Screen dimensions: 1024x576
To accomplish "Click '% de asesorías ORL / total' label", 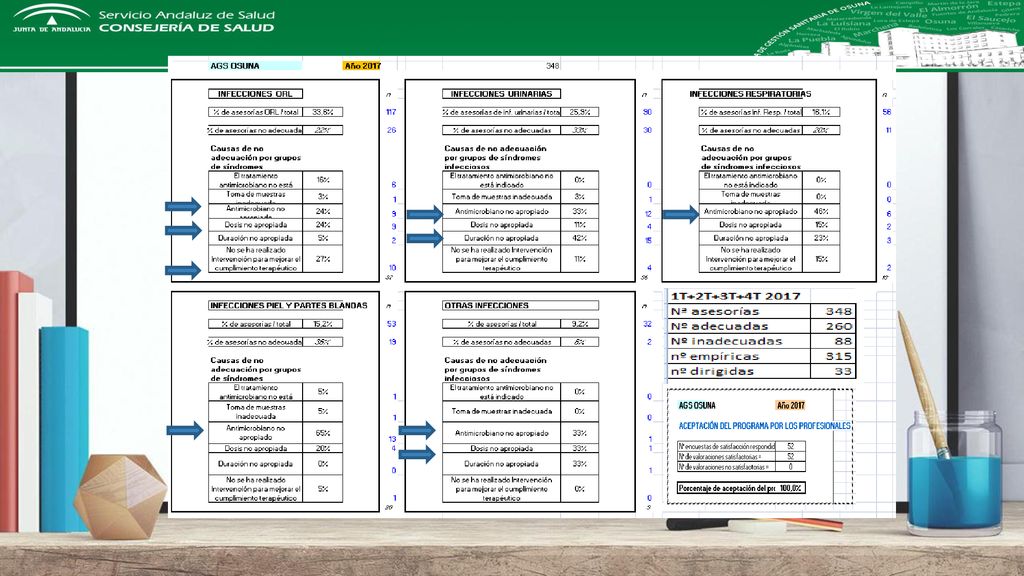I will (255, 112).
